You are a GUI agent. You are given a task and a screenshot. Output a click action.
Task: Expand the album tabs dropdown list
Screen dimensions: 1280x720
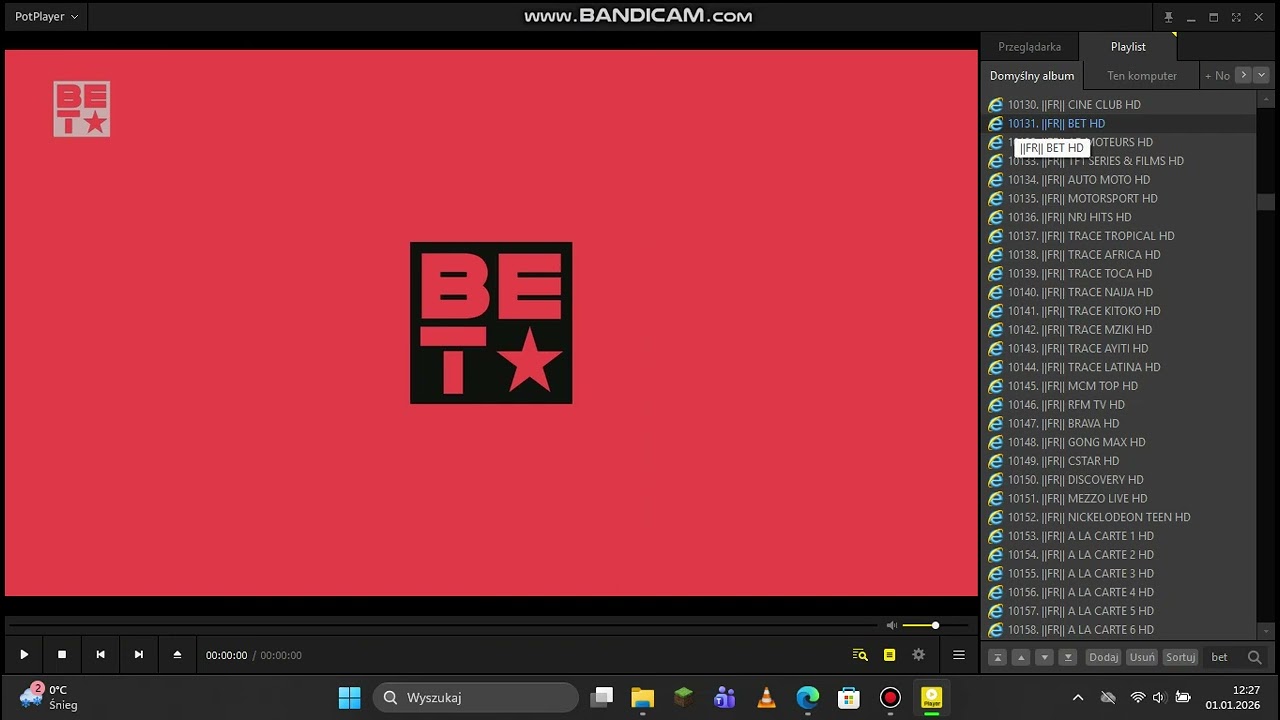(x=1261, y=75)
